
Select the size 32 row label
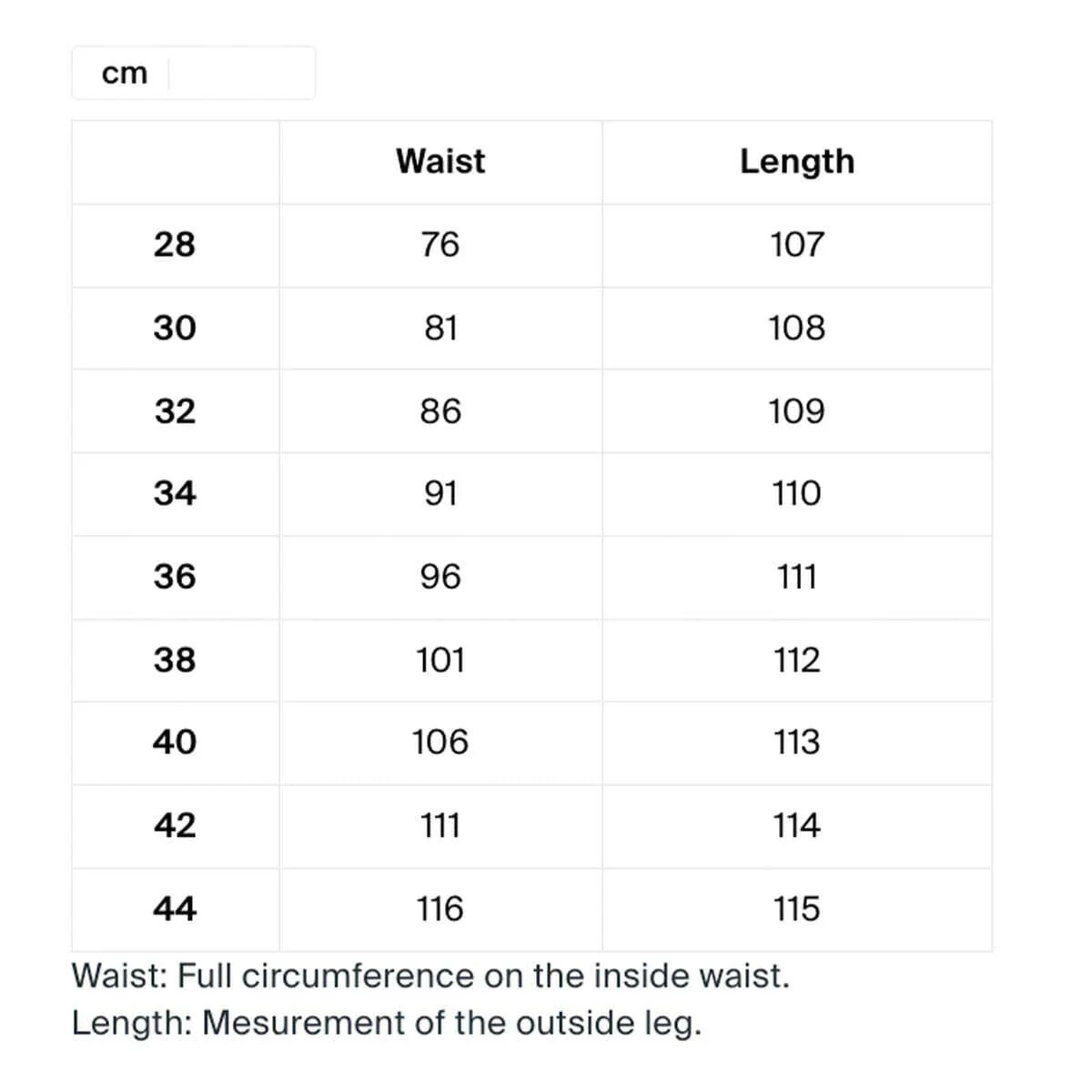tap(175, 410)
